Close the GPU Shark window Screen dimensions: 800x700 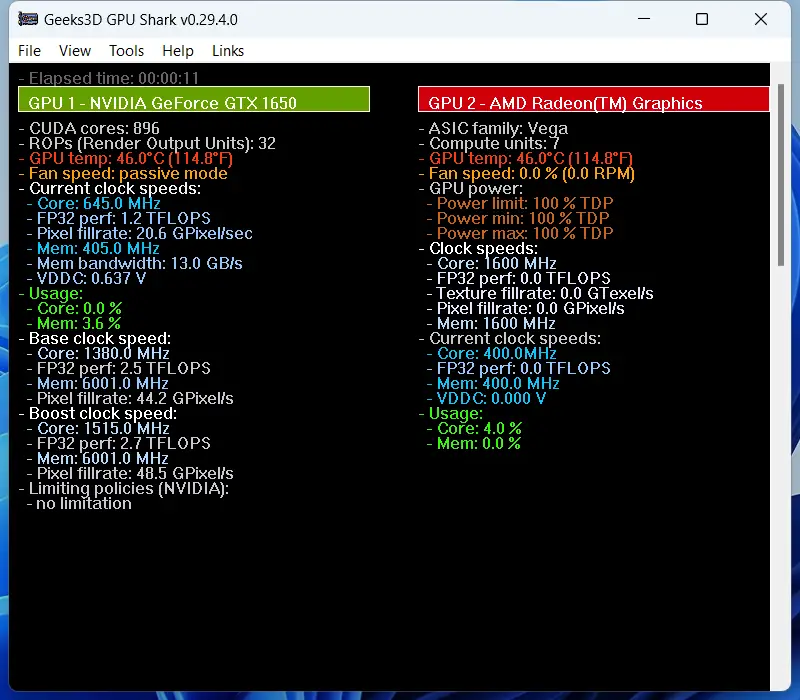[x=761, y=19]
